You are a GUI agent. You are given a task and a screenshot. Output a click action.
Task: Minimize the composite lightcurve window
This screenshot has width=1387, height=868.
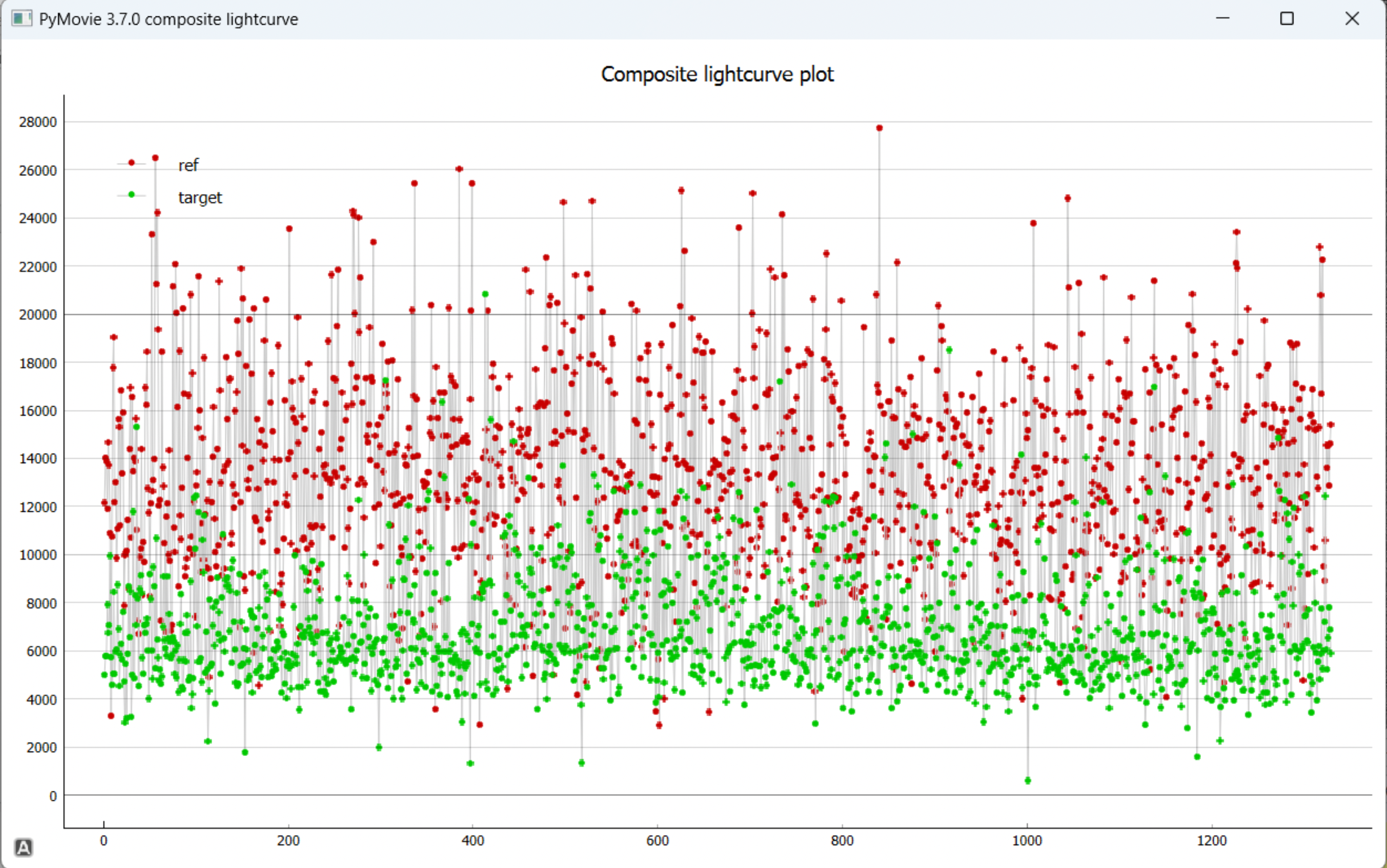click(1222, 18)
